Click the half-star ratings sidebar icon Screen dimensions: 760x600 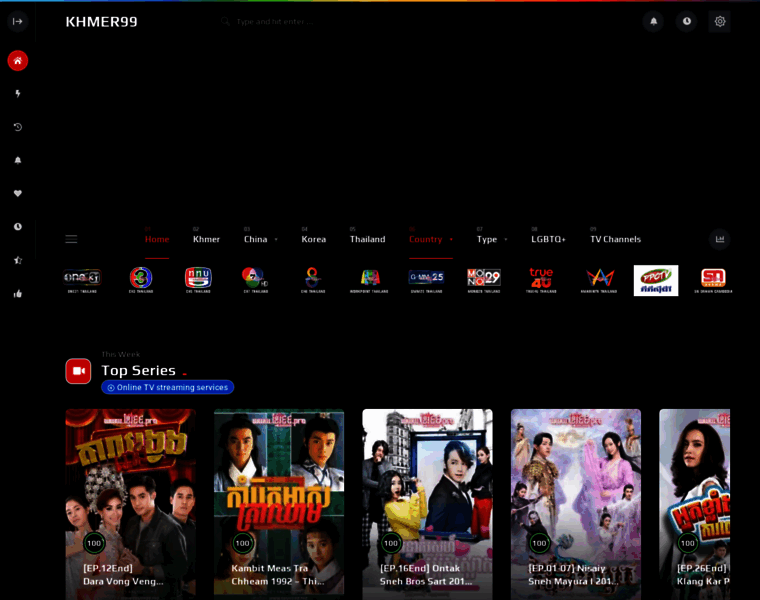(x=17, y=260)
